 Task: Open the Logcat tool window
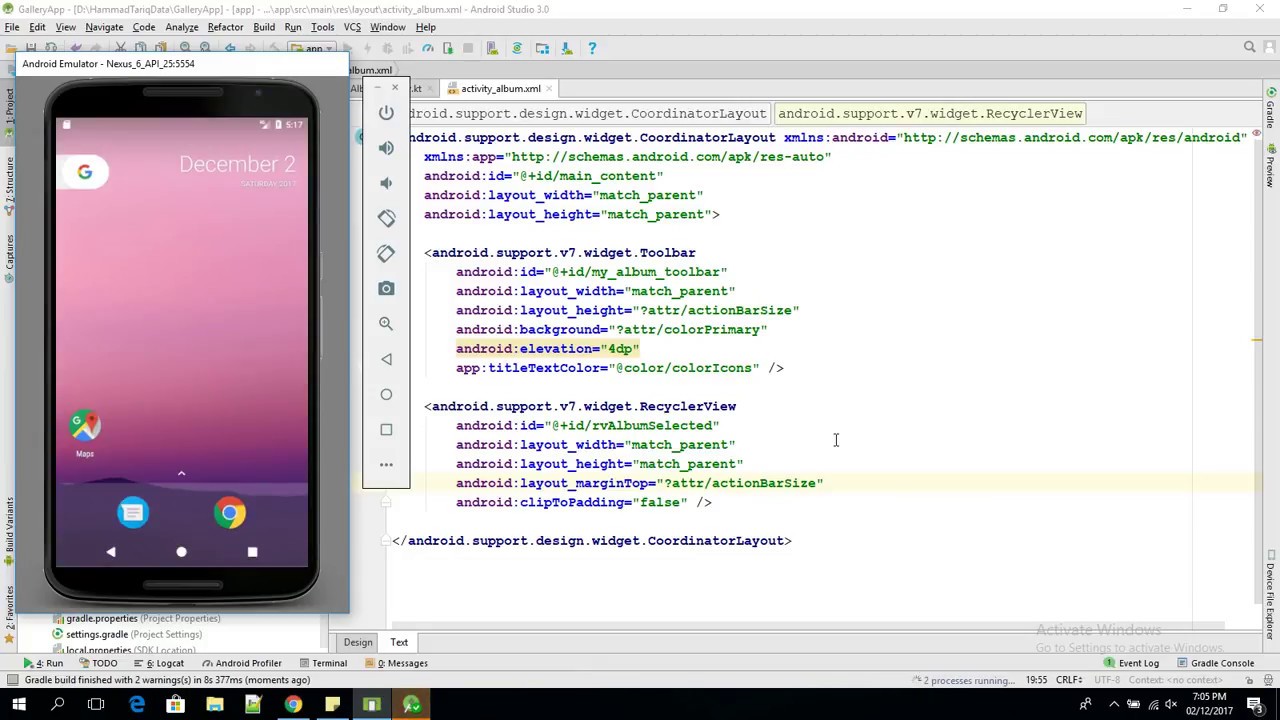[158, 663]
